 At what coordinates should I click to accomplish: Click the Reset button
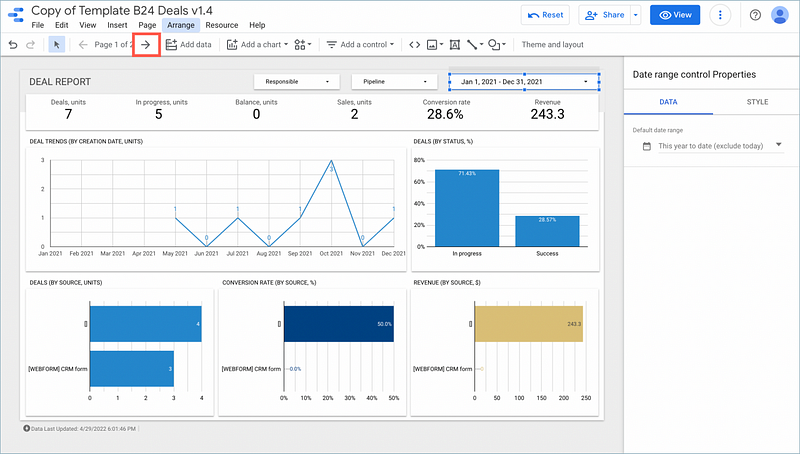point(545,15)
